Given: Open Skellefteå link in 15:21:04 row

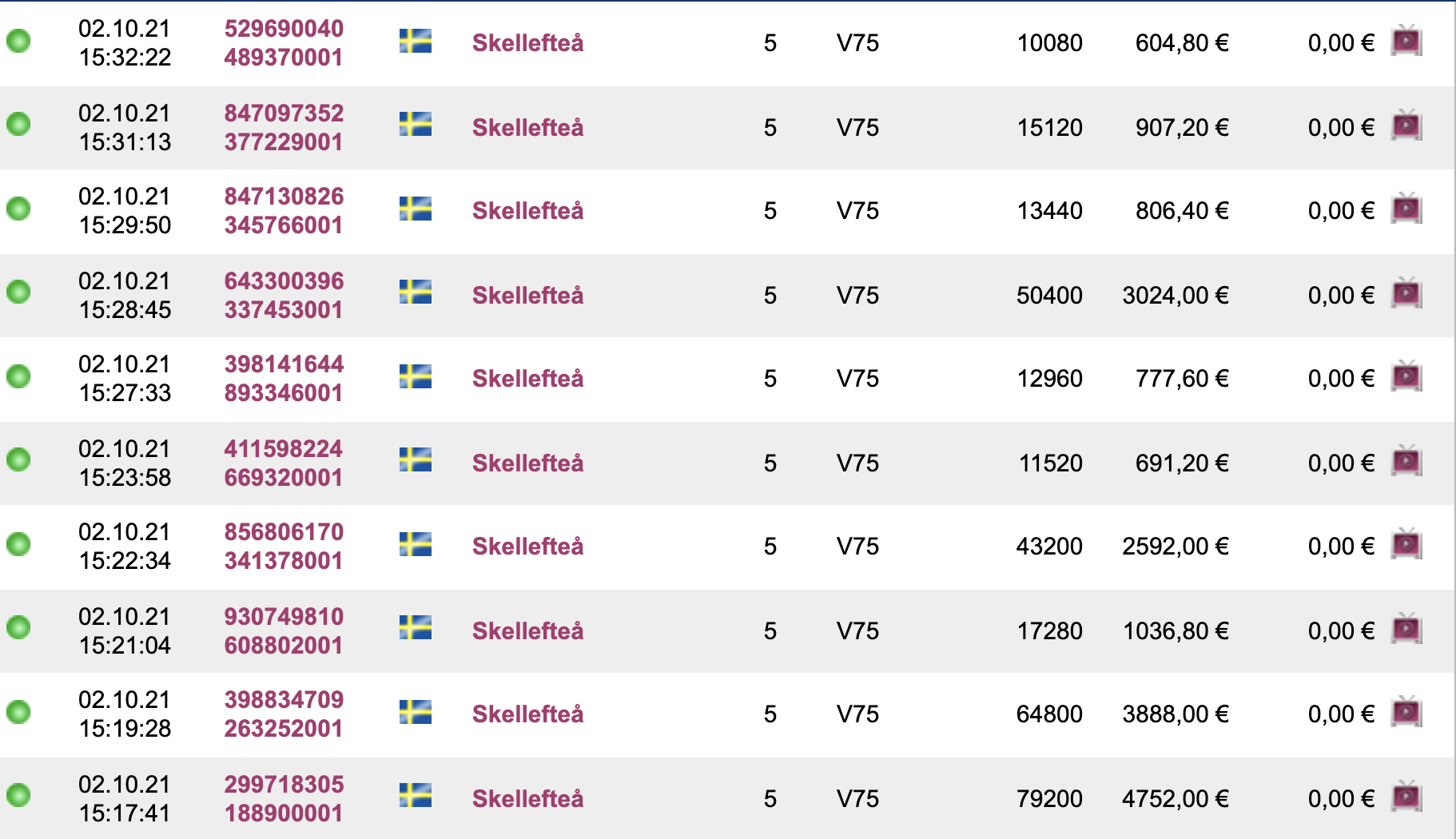Looking at the screenshot, I should click(x=527, y=631).
